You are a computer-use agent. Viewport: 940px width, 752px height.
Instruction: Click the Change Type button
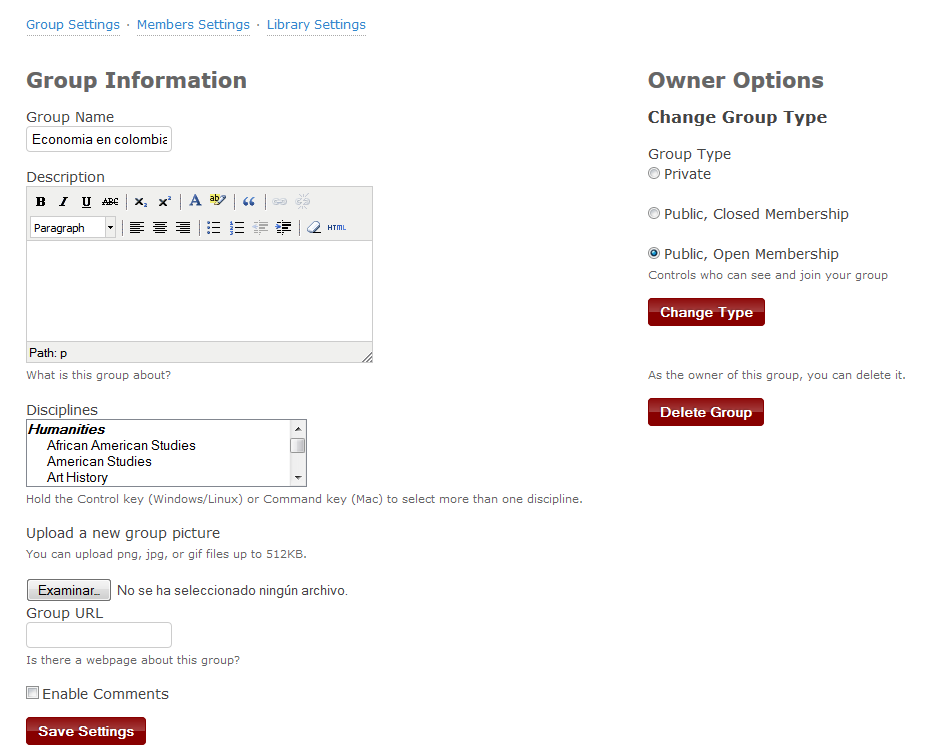[x=706, y=312]
